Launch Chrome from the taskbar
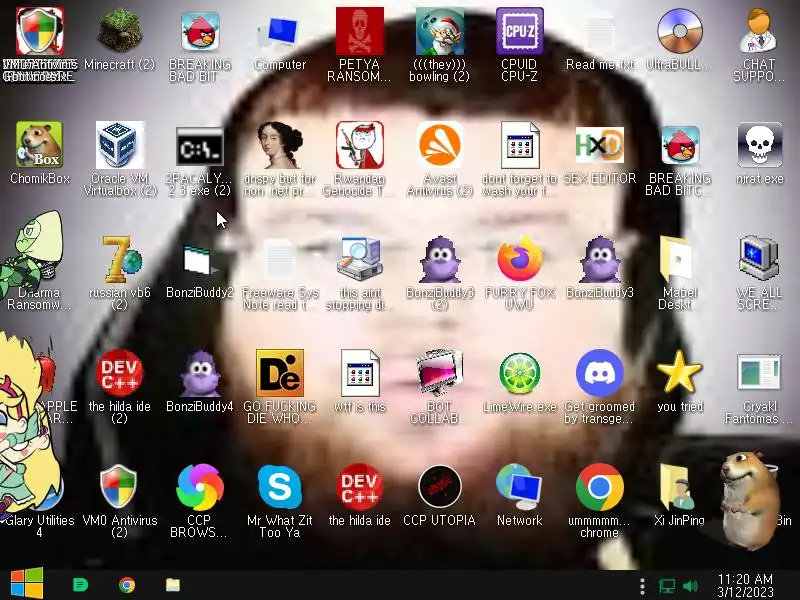The image size is (800, 600). (x=127, y=585)
